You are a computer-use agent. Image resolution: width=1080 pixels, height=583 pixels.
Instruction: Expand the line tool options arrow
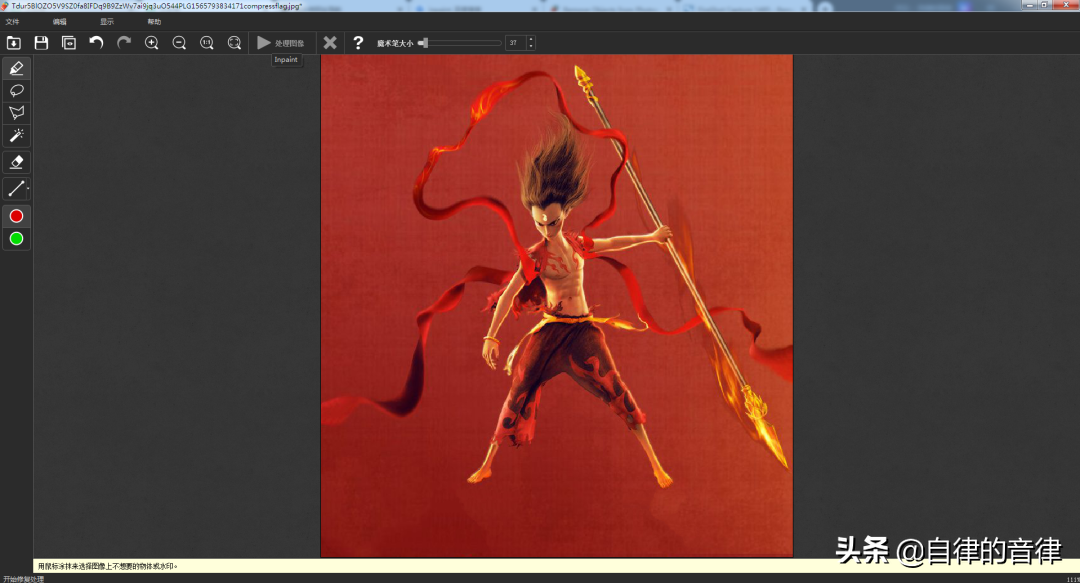28,188
